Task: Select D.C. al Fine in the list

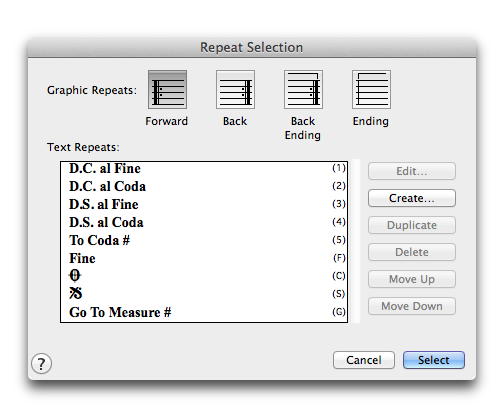Action: [204, 168]
